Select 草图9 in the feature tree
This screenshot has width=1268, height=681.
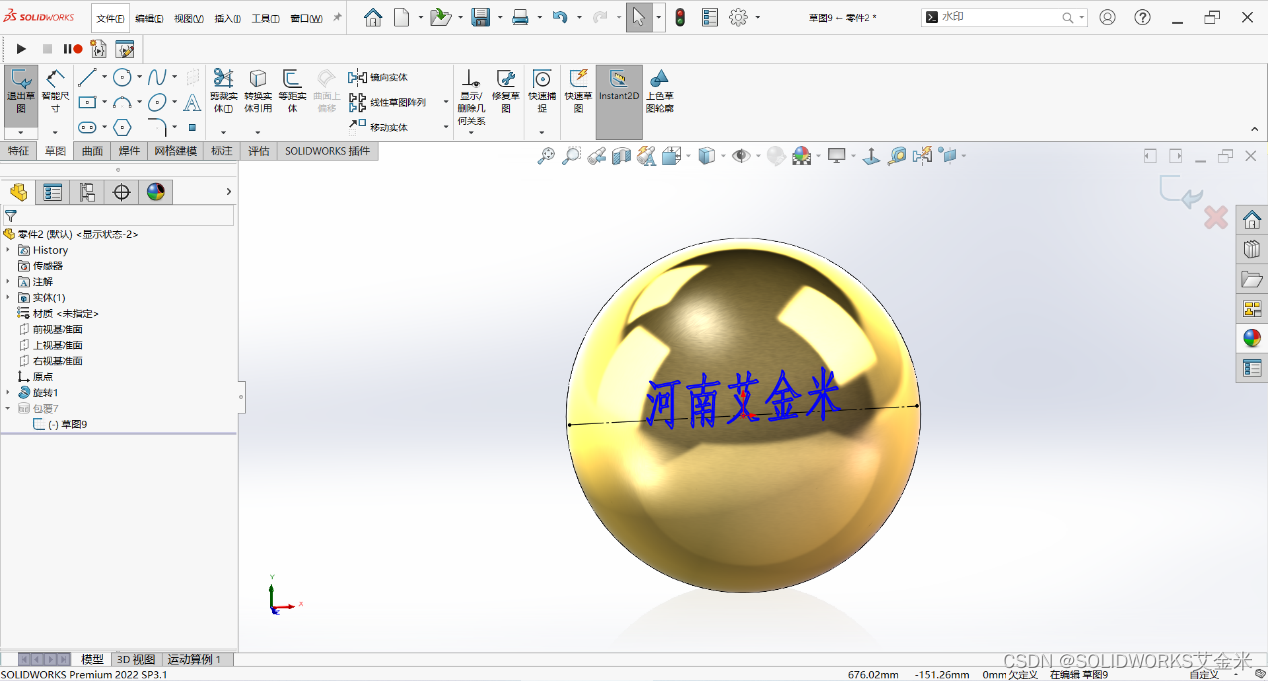tap(68, 424)
